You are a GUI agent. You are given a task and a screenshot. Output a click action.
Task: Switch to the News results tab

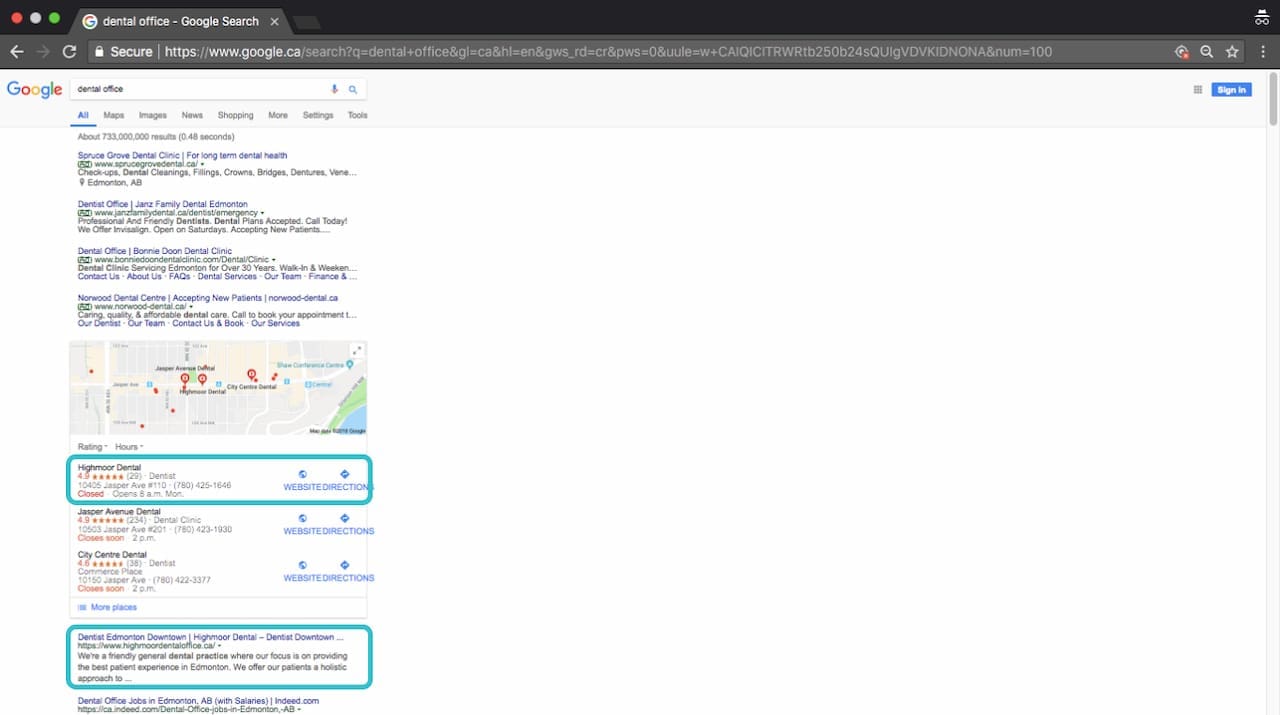[x=192, y=115]
